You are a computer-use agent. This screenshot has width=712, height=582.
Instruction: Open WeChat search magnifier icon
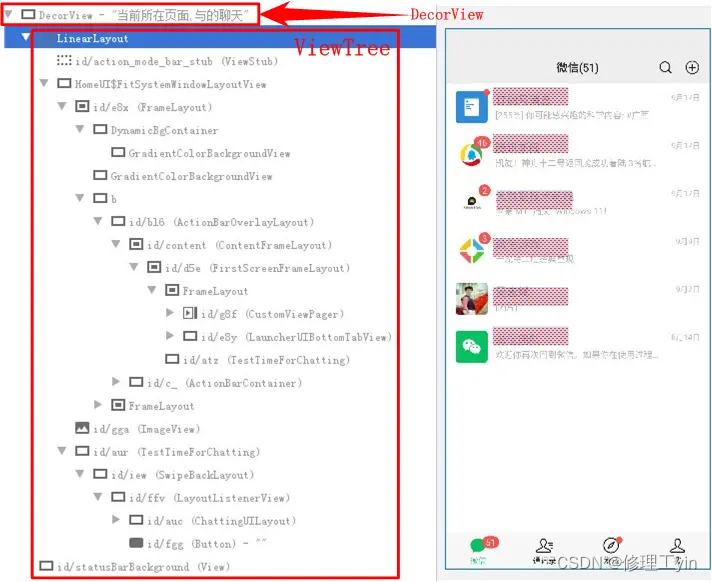(665, 68)
